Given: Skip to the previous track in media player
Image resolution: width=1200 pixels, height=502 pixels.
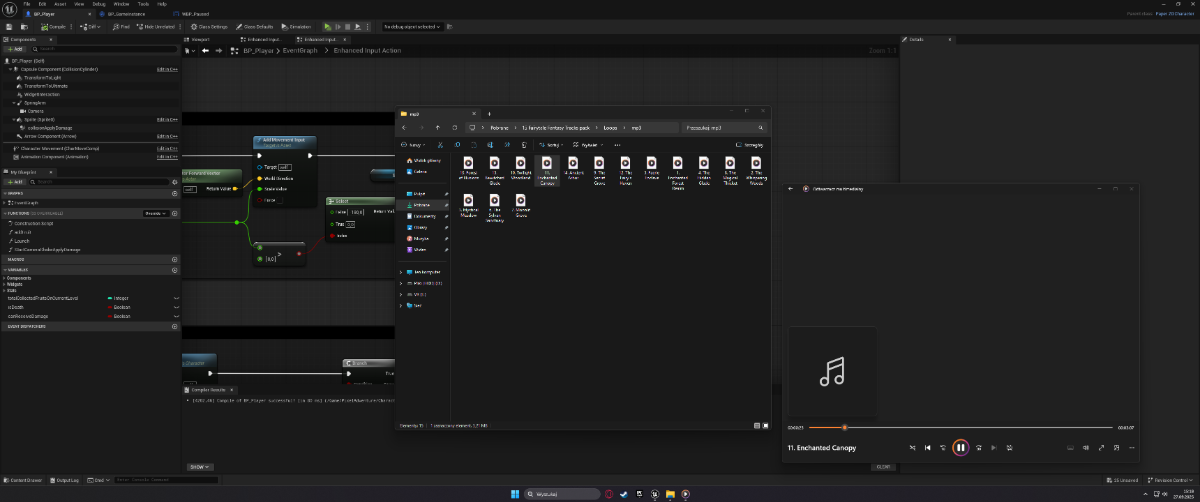Looking at the screenshot, I should (928, 447).
